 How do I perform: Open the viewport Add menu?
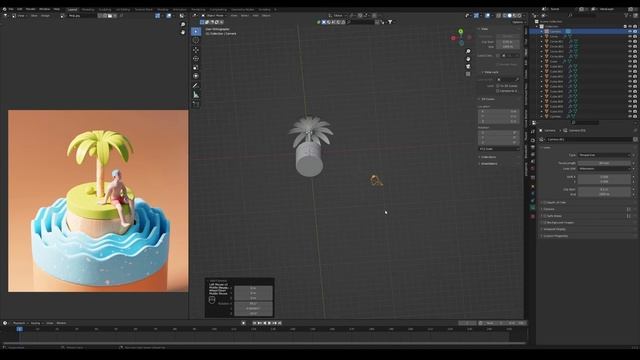coord(256,16)
